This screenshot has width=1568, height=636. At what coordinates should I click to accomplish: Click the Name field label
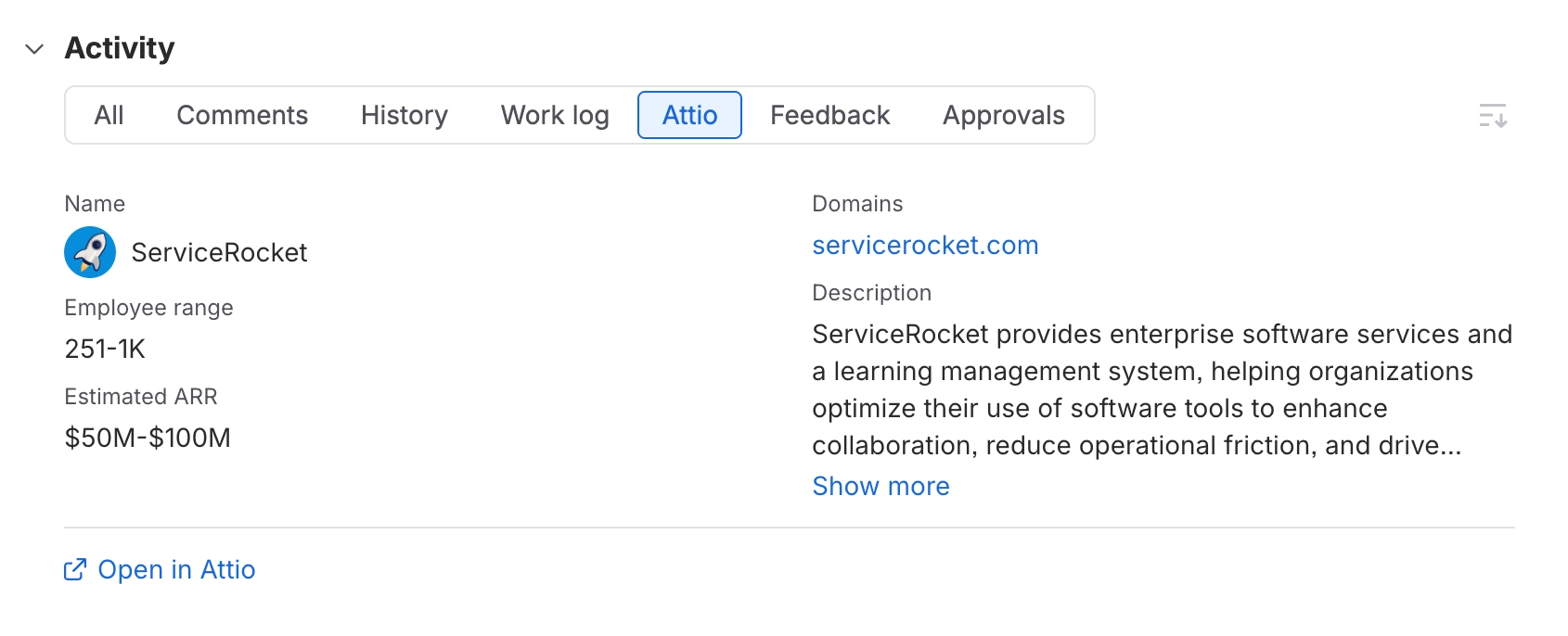[x=95, y=204]
